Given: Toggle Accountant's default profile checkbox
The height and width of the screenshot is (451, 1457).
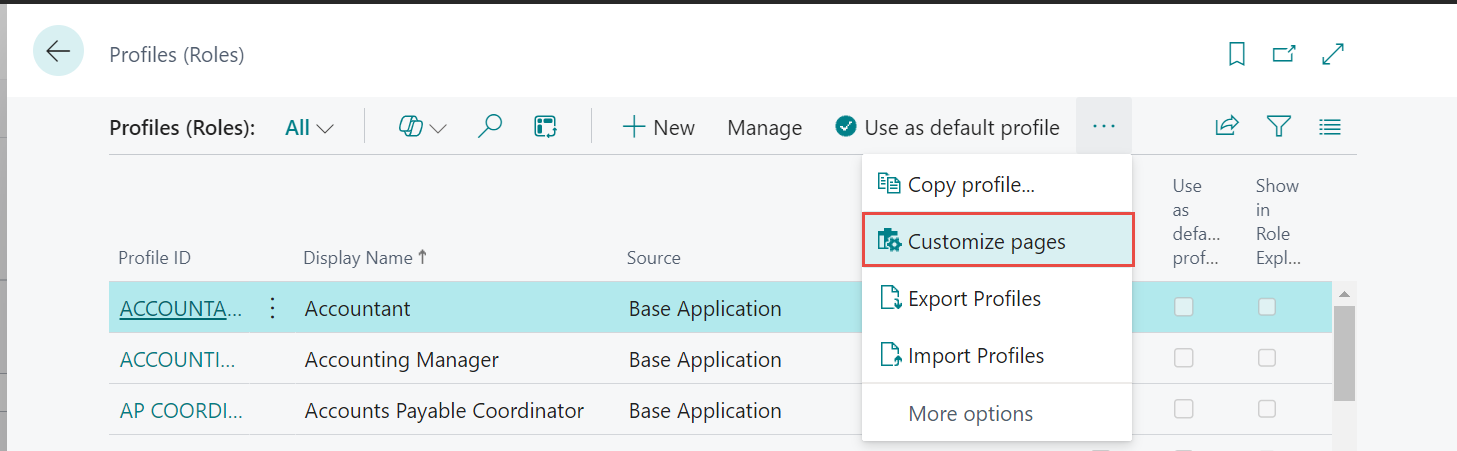Looking at the screenshot, I should (1184, 308).
